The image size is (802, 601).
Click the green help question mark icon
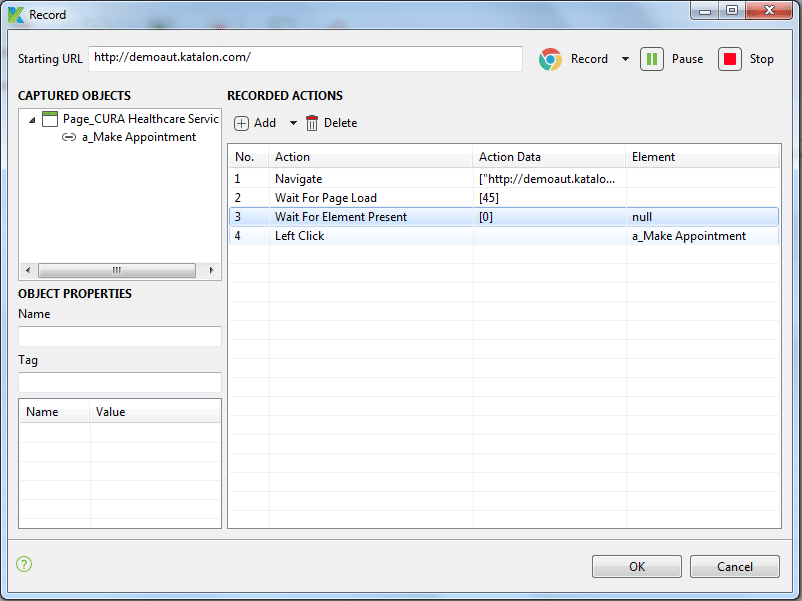[24, 564]
